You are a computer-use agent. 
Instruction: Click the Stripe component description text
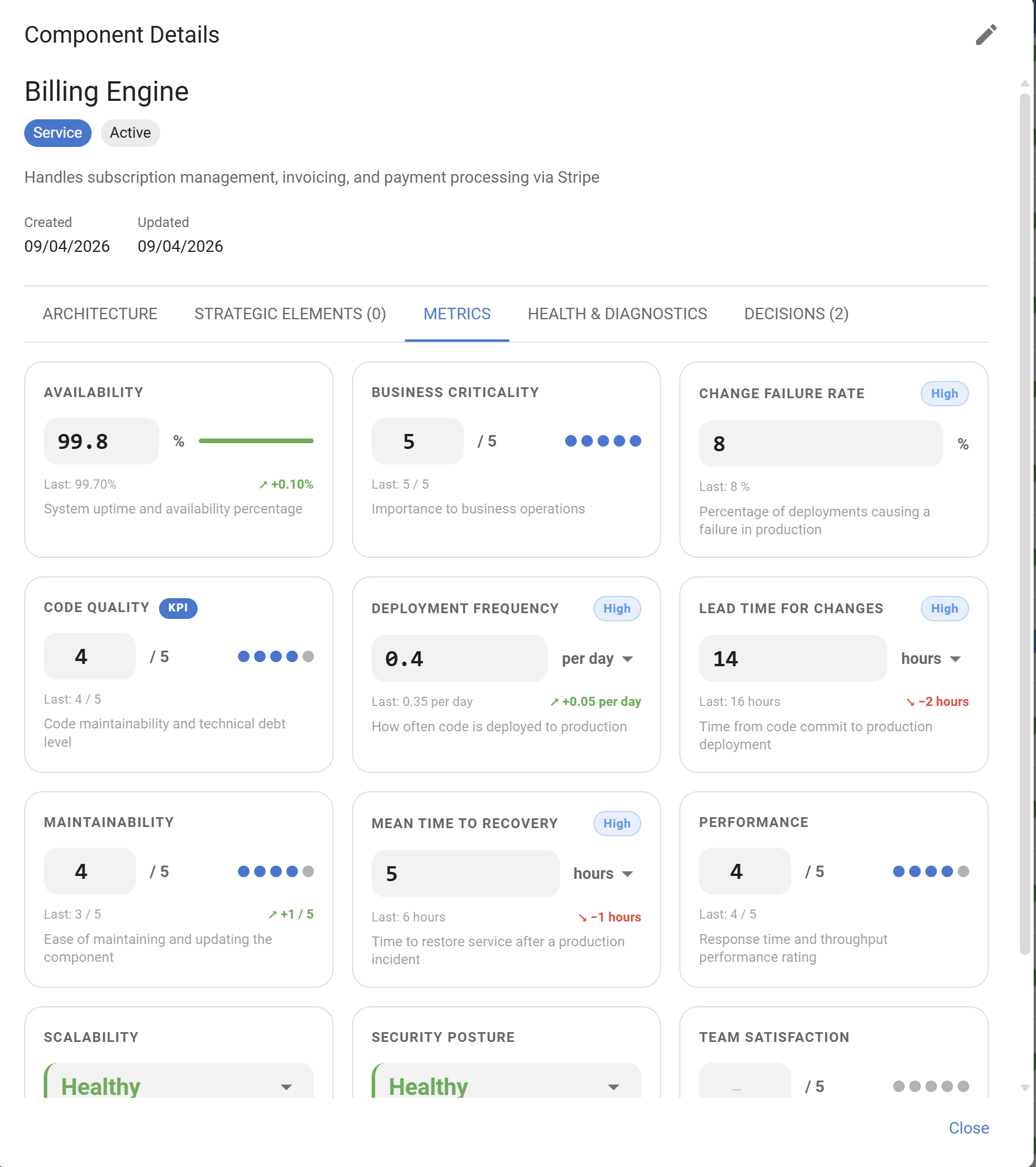pos(312,177)
